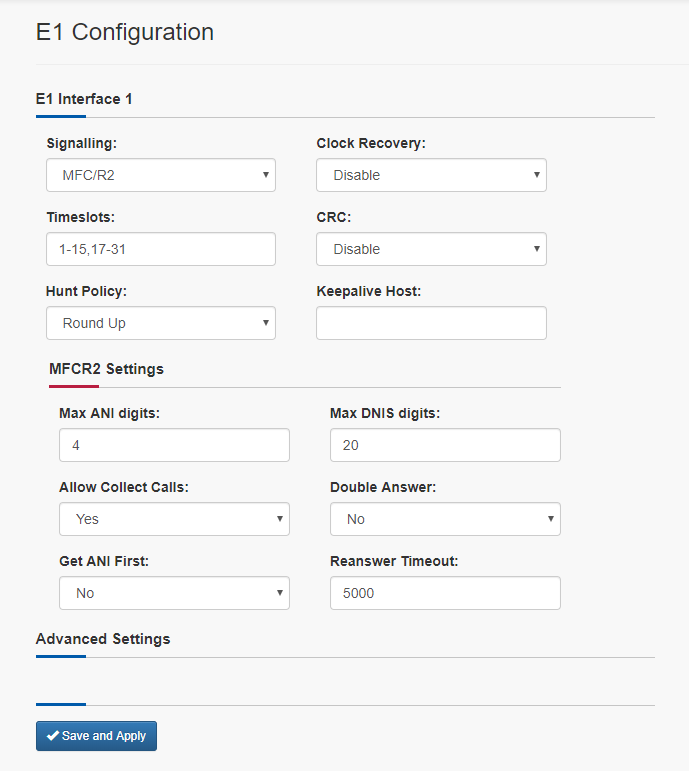The image size is (689, 771).
Task: Click the Clock Recovery label
Action: 371,143
